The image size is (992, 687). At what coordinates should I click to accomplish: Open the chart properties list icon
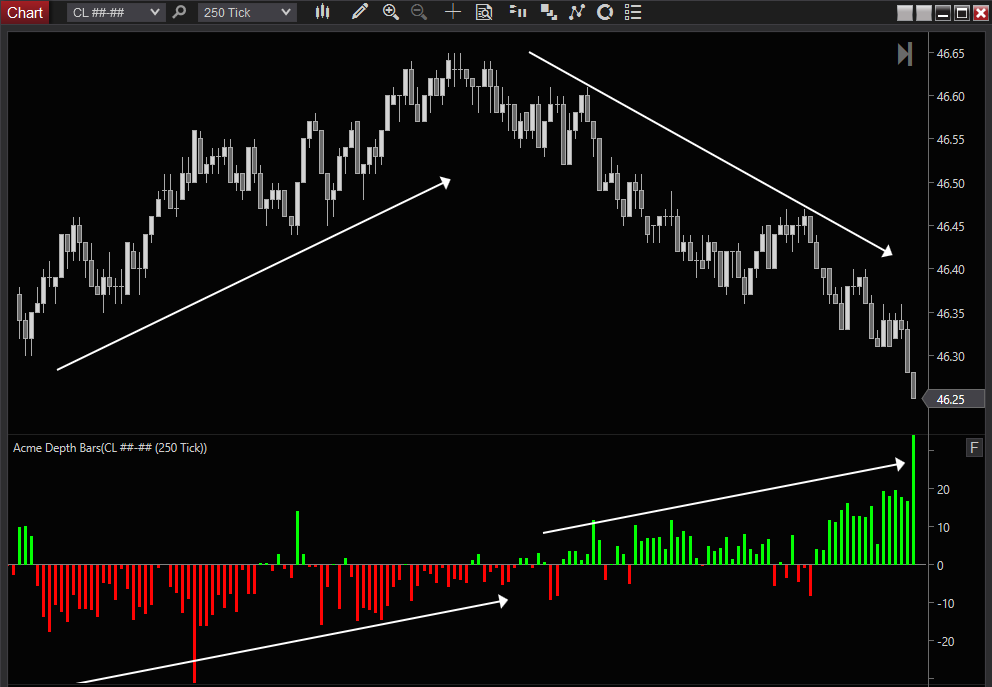point(633,12)
